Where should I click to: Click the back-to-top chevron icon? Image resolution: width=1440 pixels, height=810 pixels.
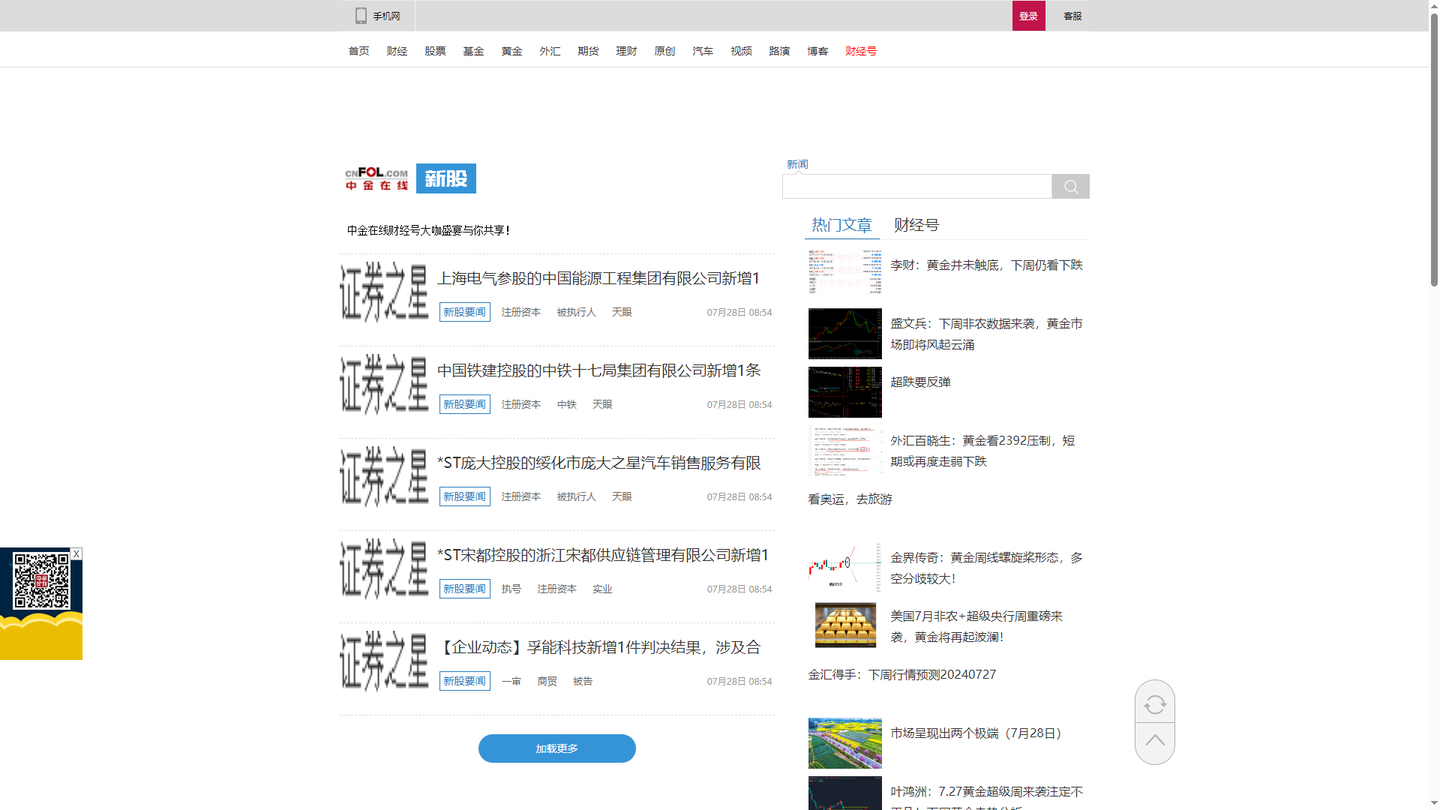(x=1155, y=741)
